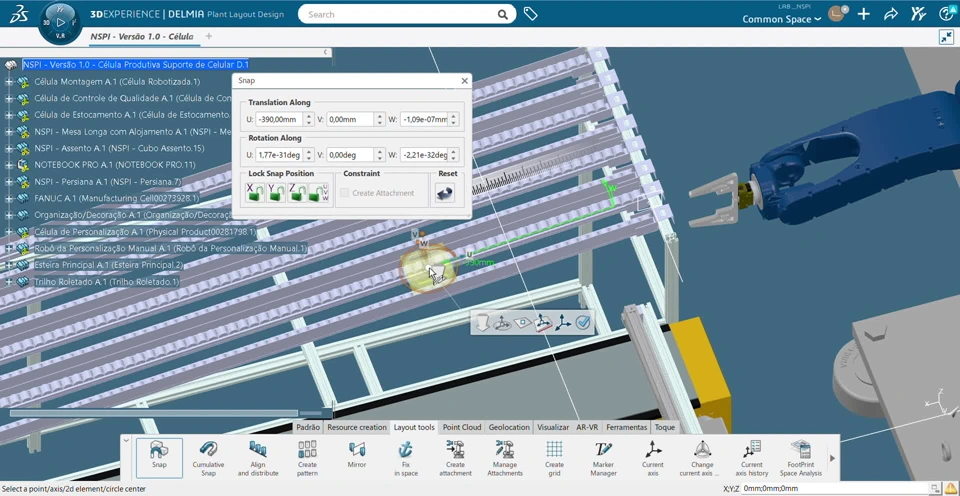Click the search magnifier icon
The width and height of the screenshot is (960, 496).
click(503, 14)
